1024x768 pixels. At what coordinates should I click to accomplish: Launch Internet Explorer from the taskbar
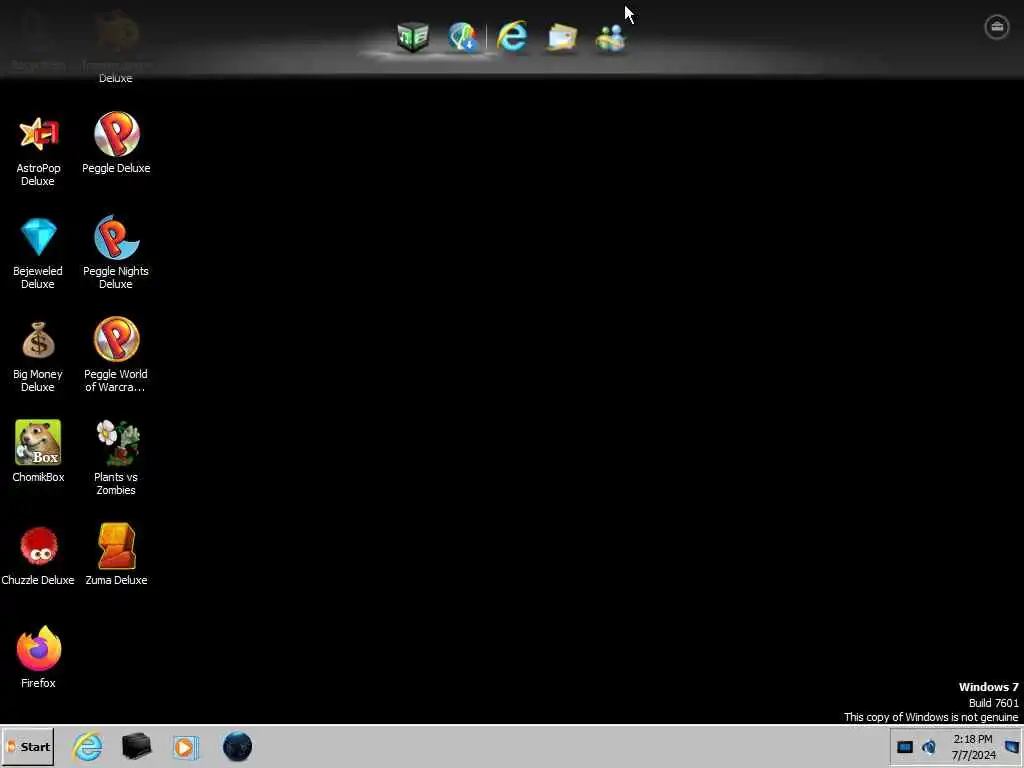pos(88,746)
